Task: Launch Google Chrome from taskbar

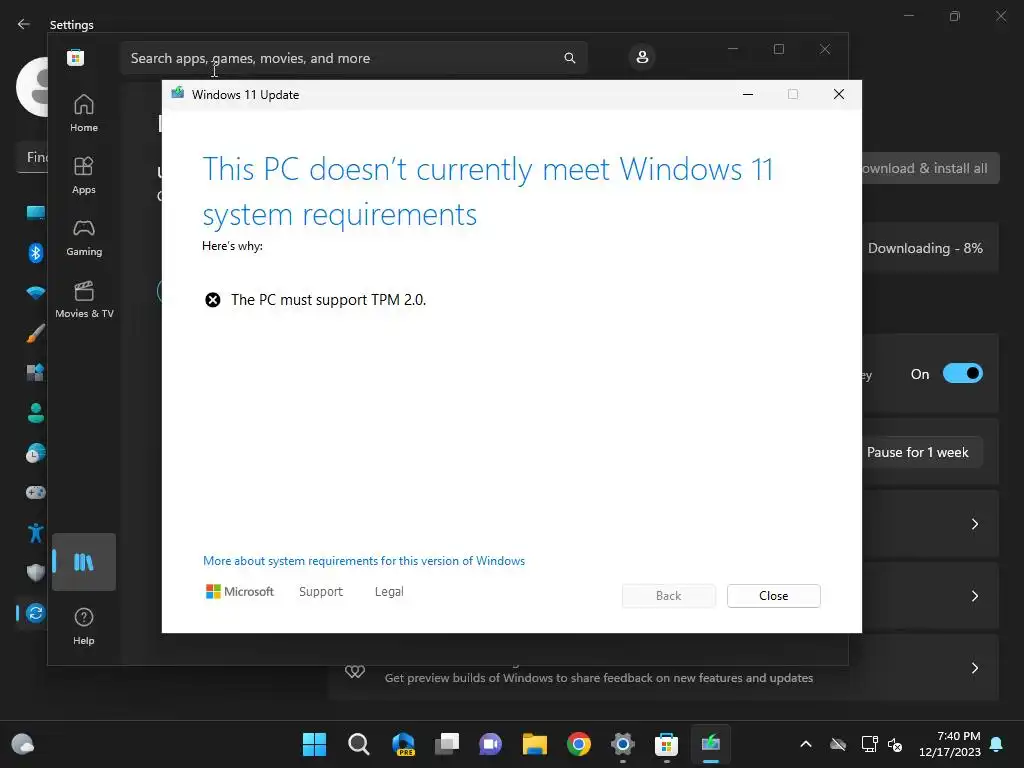Action: coord(579,744)
